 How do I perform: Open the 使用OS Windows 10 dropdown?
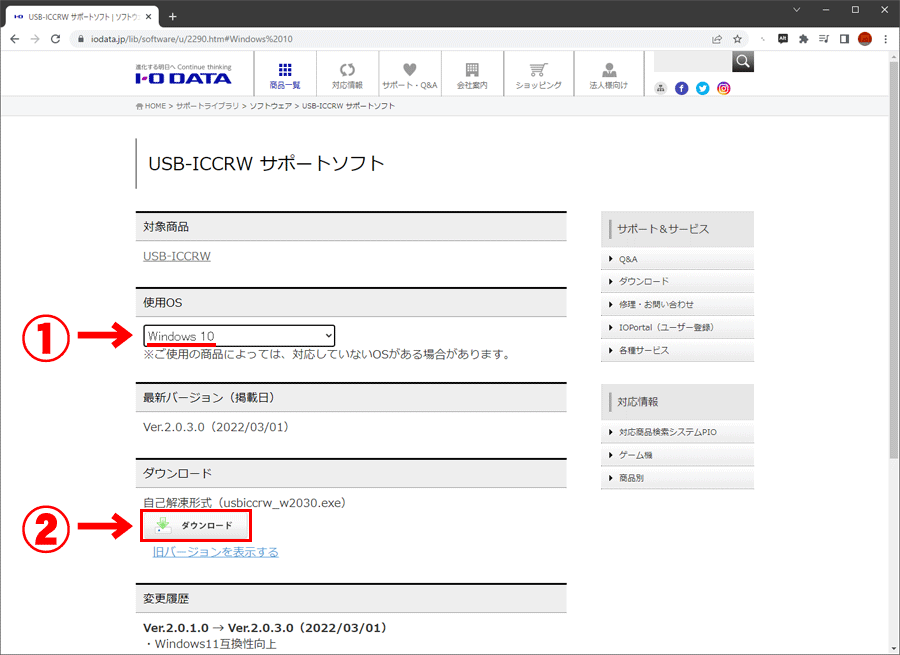pos(239,336)
